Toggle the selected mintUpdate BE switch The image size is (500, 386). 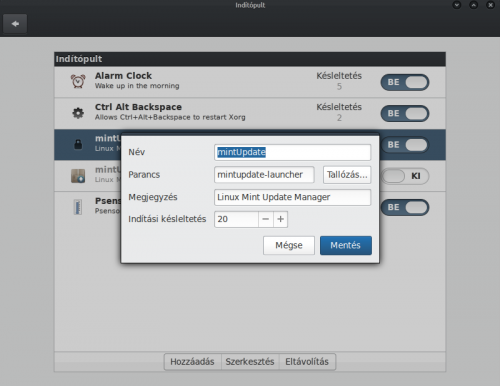[405, 145]
